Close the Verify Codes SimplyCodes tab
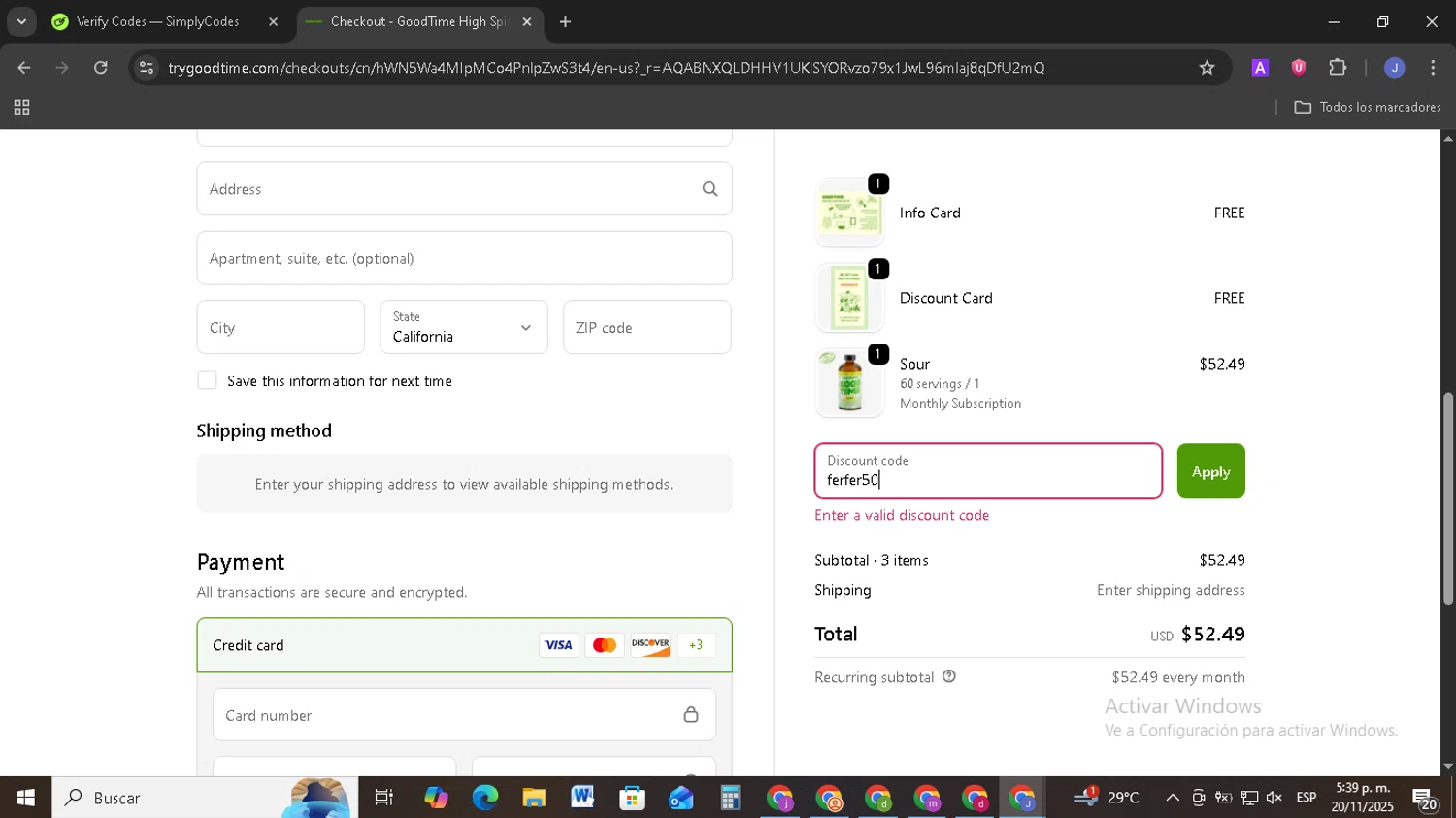The image size is (1456, 818). tap(273, 21)
